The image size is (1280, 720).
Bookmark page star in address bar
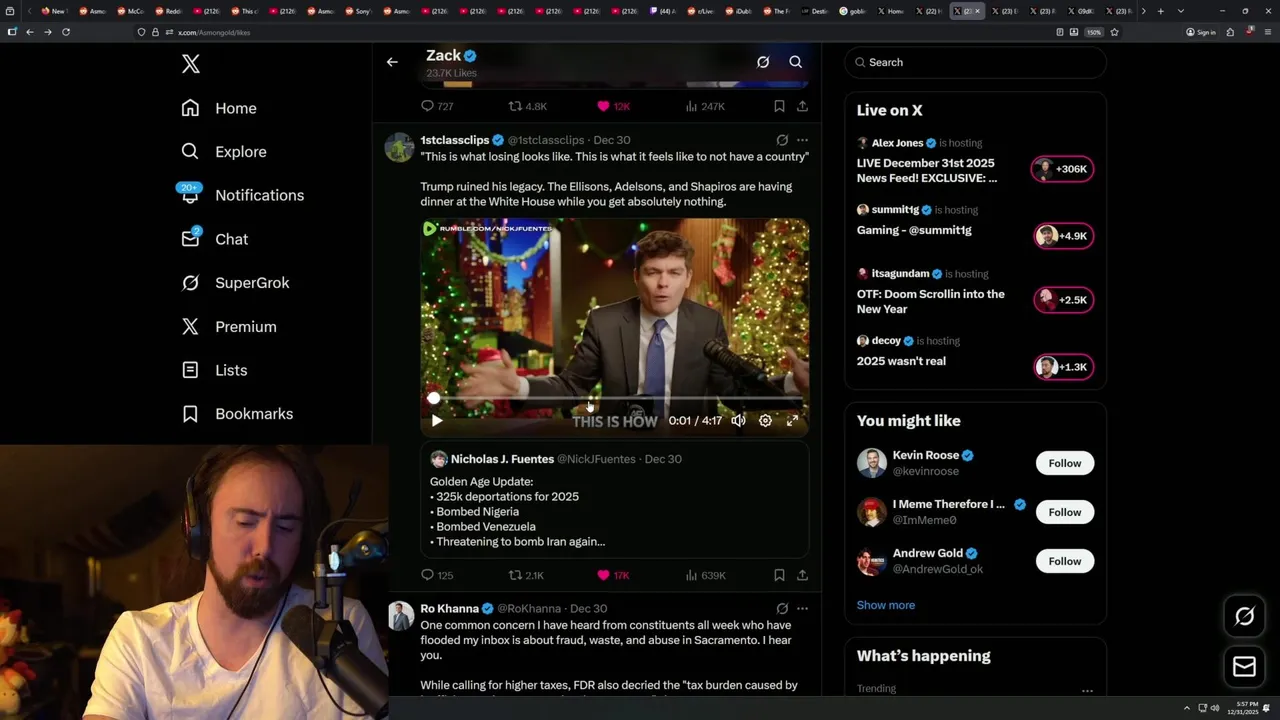tap(1114, 32)
